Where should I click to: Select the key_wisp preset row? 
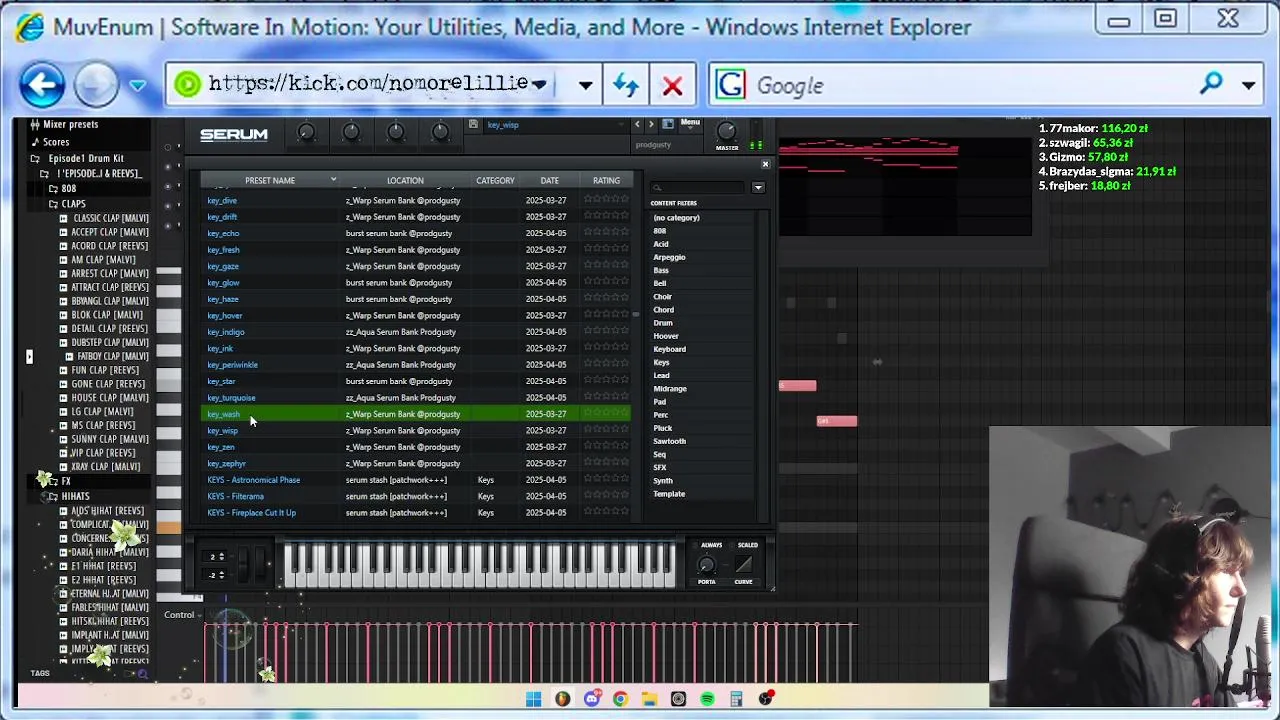pos(415,430)
